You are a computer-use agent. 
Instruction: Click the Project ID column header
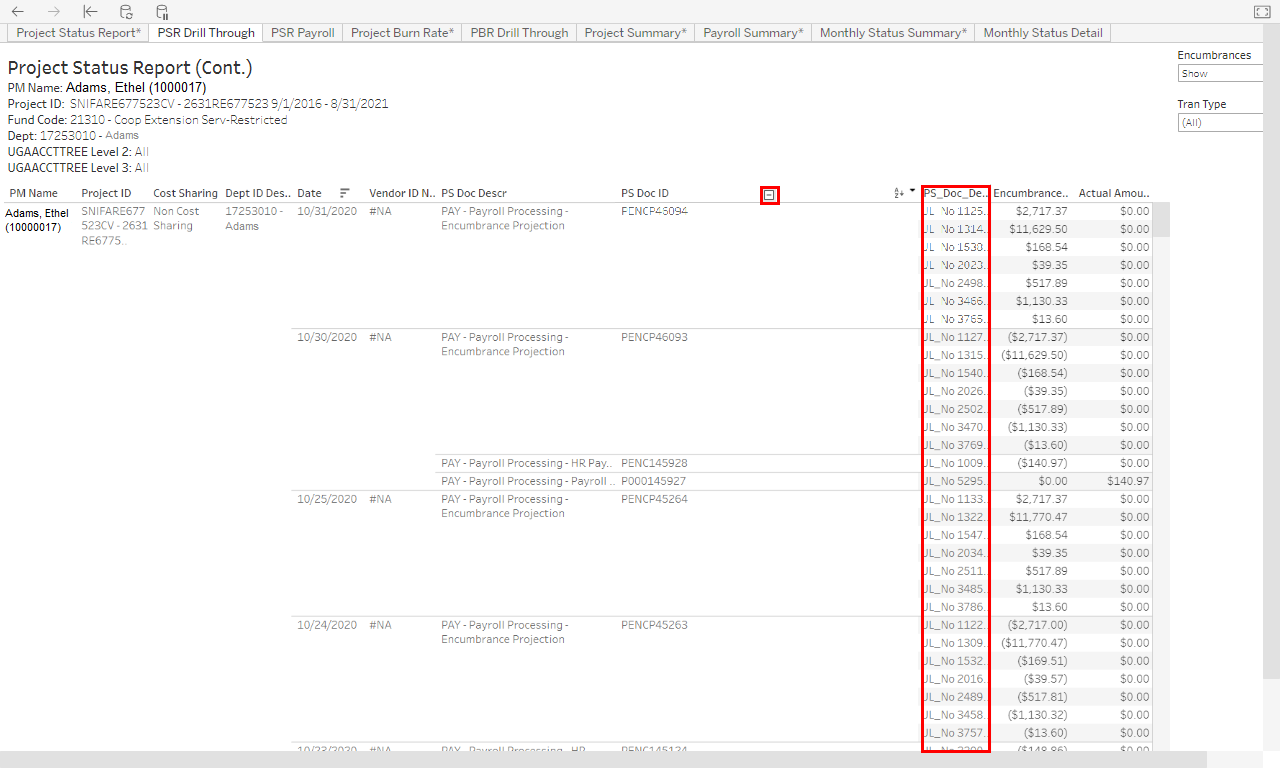tap(106, 193)
